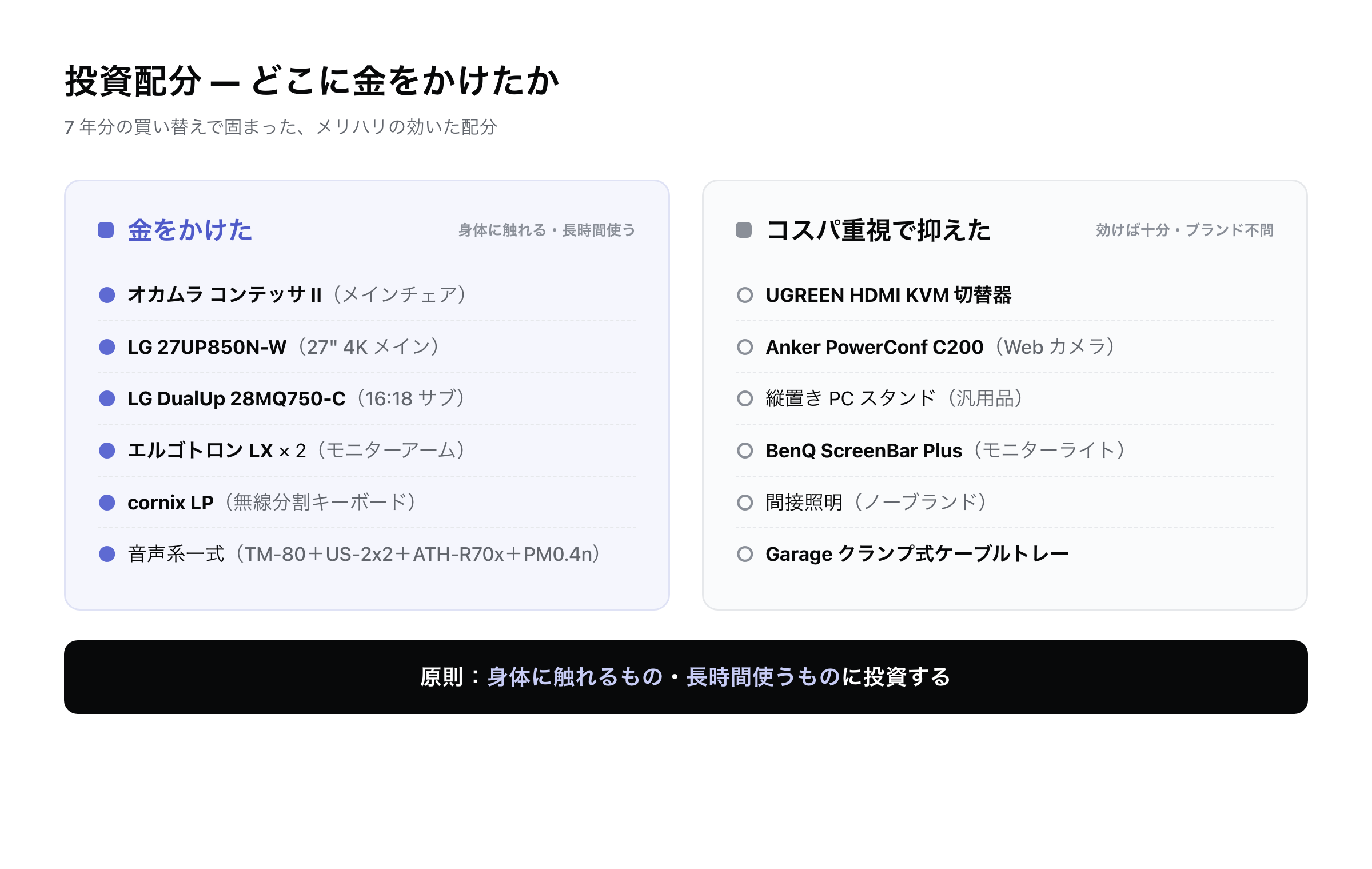
Task: Select LG 27UP850N-W item text
Action: (x=283, y=347)
